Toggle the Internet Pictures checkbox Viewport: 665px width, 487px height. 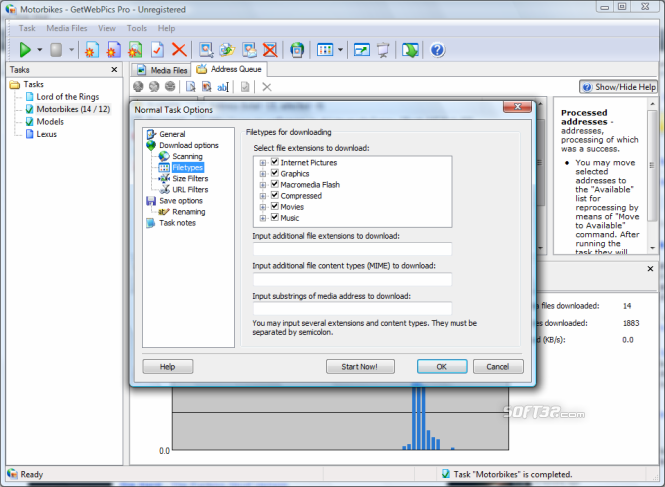point(275,162)
